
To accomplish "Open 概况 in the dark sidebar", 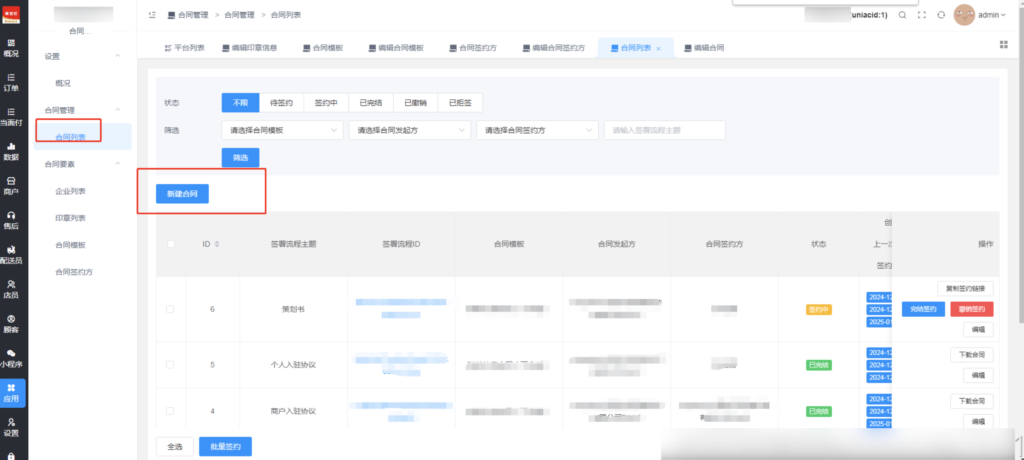I will tap(11, 48).
